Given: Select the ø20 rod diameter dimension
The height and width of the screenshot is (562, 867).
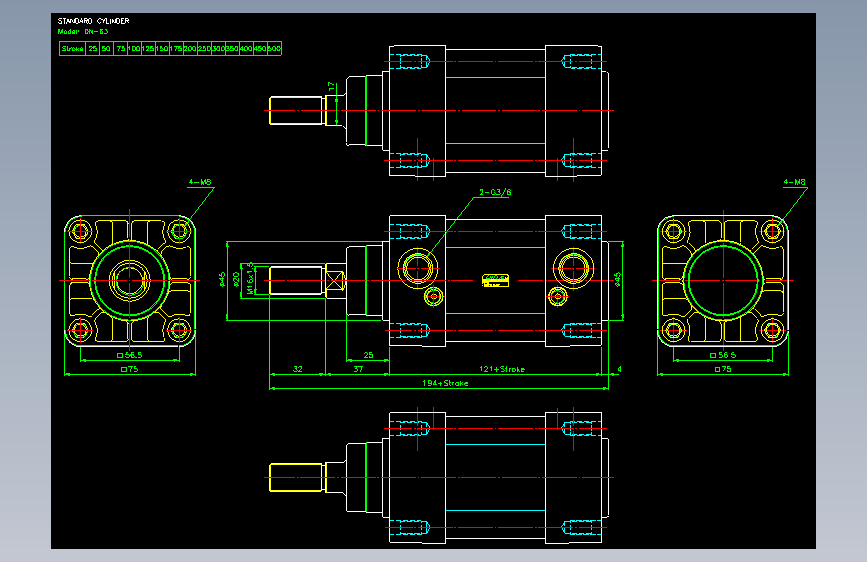Looking at the screenshot, I should (236, 279).
